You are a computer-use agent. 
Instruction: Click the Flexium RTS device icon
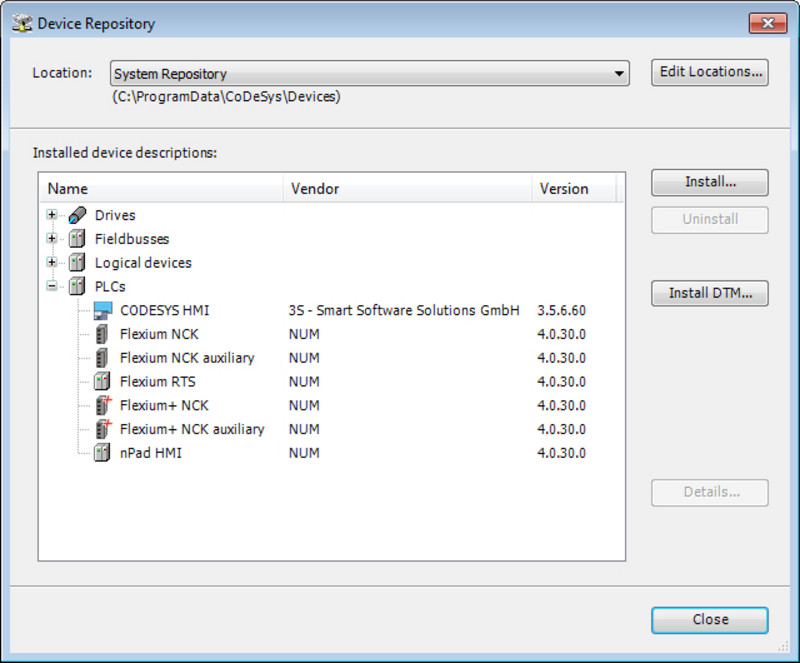(102, 382)
